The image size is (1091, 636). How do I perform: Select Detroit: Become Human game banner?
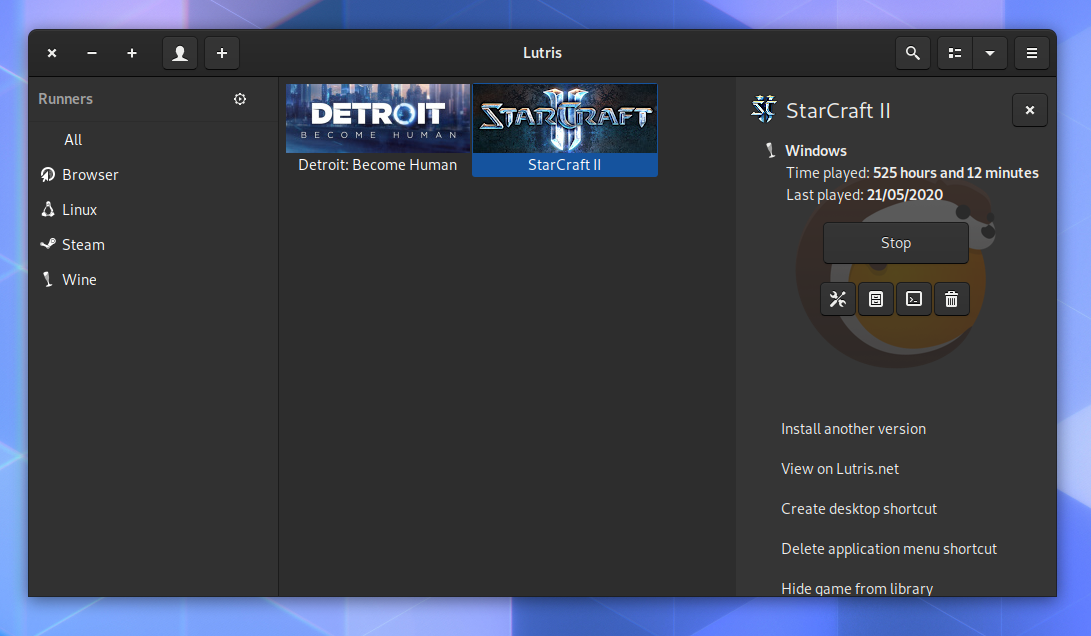378,118
